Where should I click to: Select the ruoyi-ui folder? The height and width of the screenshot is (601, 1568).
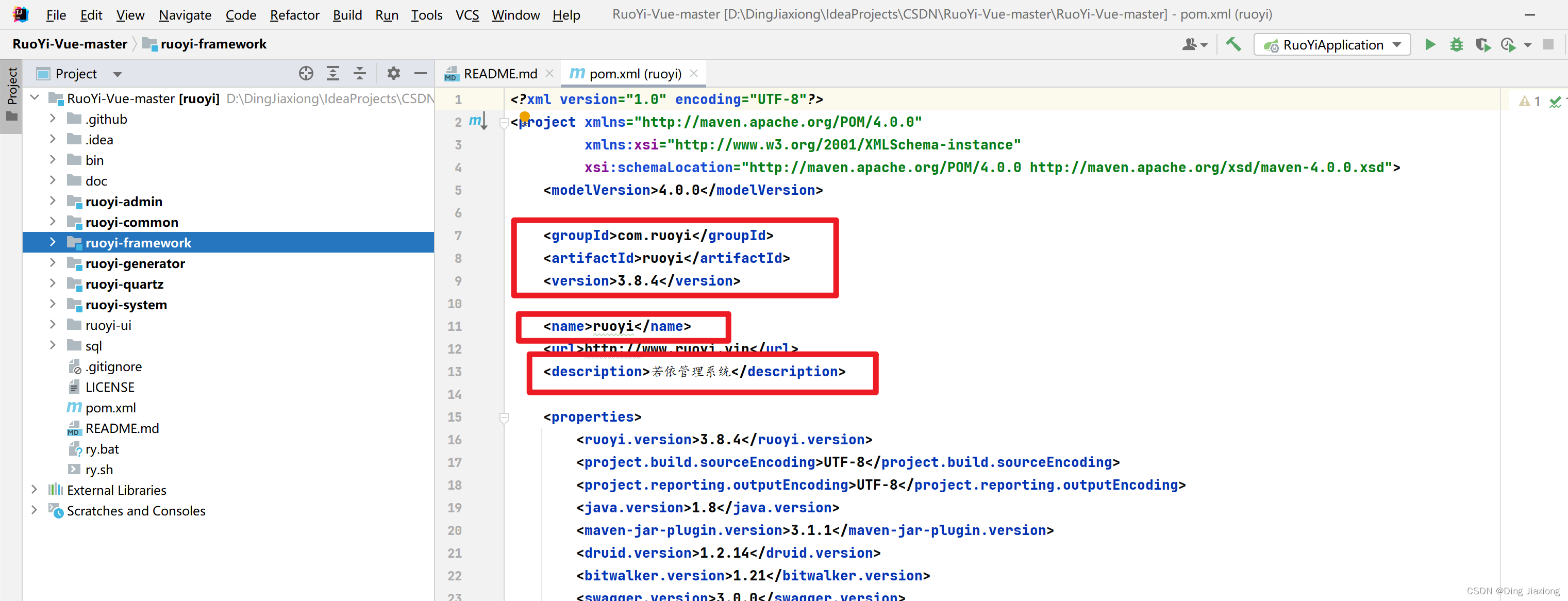(108, 325)
